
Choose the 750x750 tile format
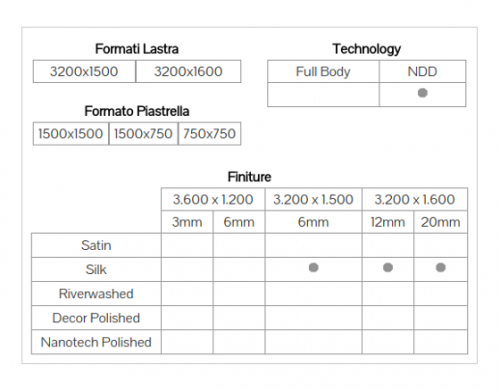(210, 134)
